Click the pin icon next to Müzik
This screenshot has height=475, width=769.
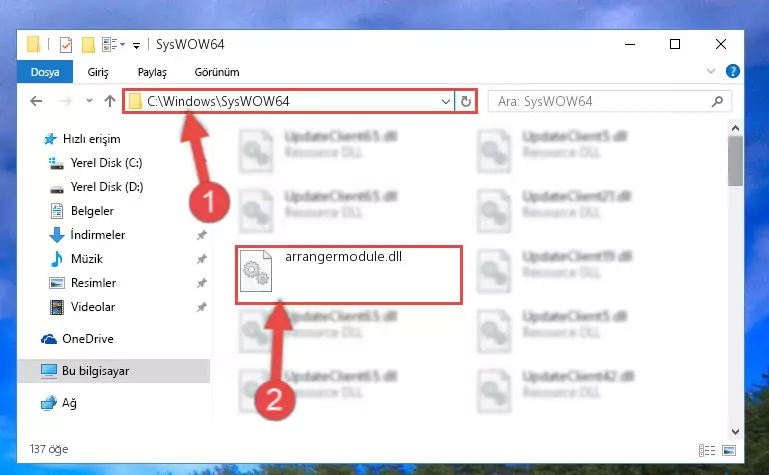click(202, 259)
